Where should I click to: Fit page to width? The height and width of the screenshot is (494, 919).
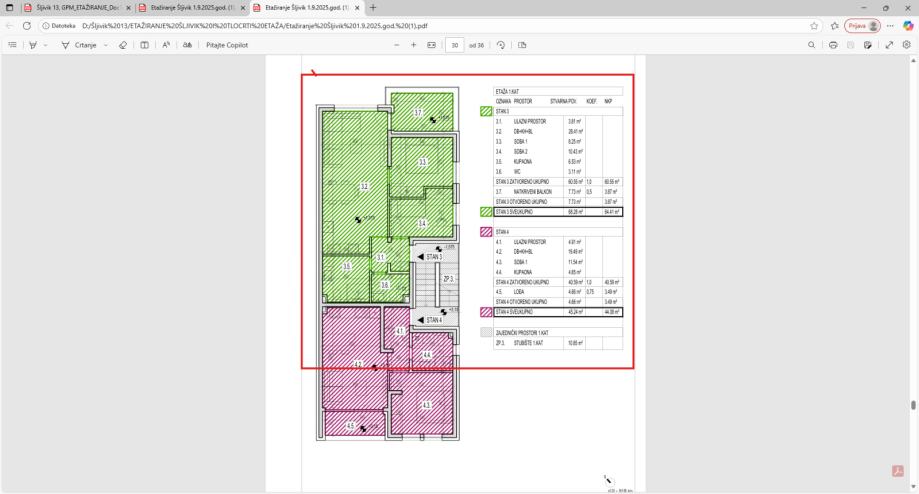(431, 45)
